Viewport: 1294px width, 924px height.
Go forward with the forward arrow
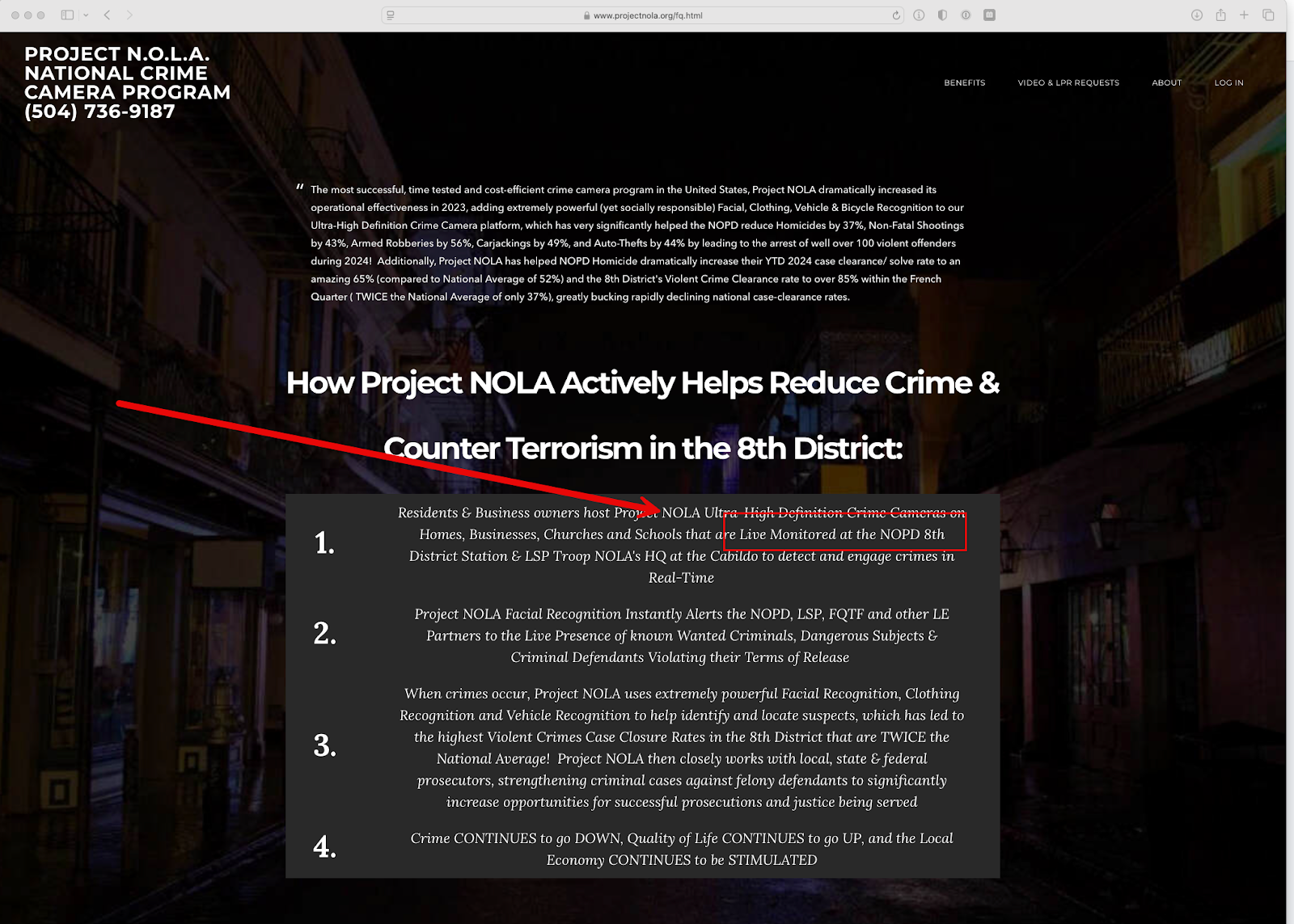click(x=129, y=15)
